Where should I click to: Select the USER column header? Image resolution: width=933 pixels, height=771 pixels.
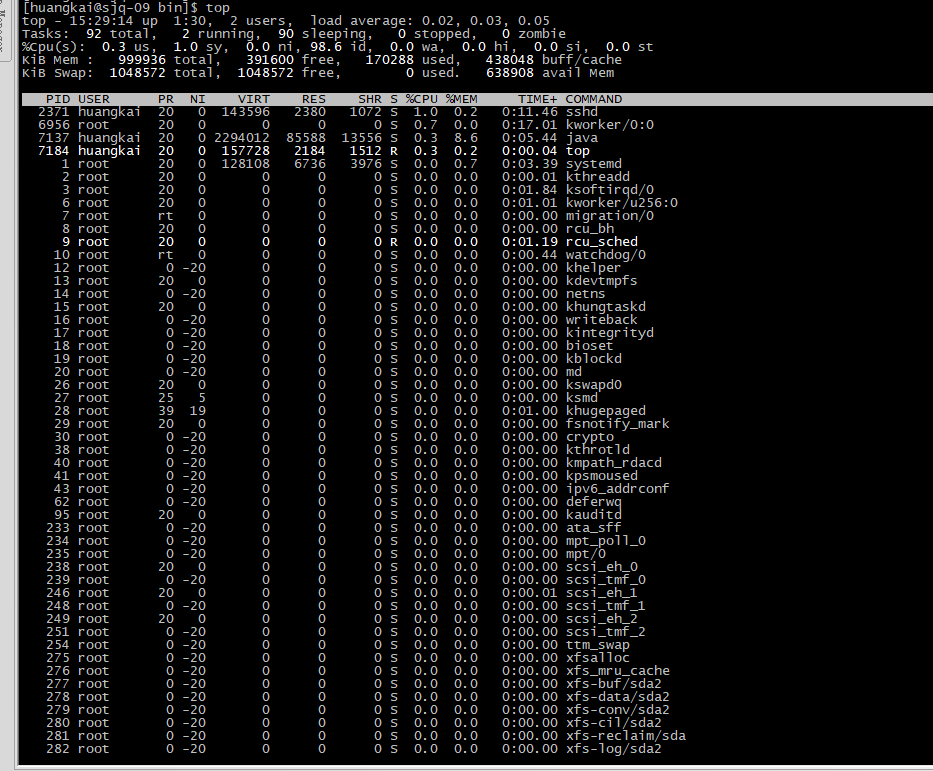[94, 99]
